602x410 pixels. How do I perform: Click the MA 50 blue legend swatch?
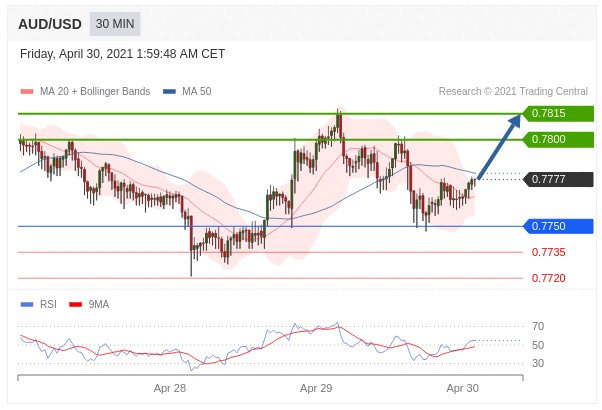[x=169, y=91]
